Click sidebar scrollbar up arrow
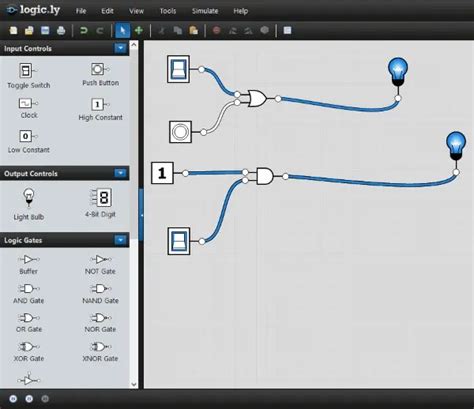 (134, 44)
